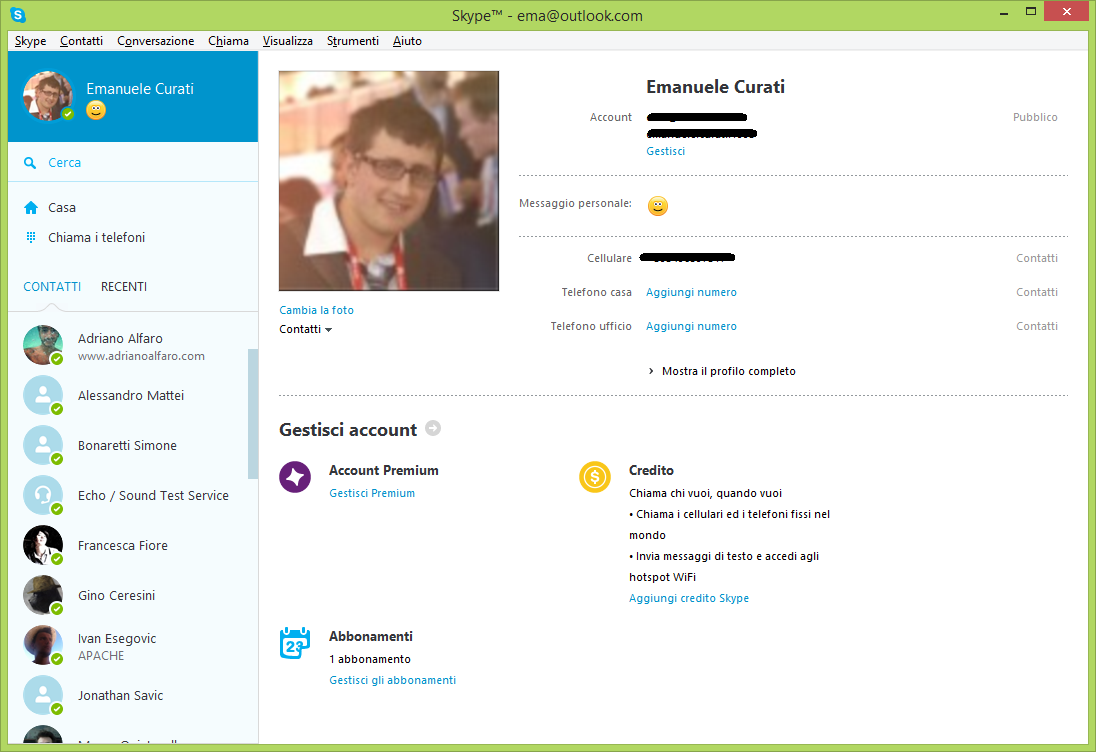Screen dimensions: 1096x752
Task: Click Aggiungi credito Skype link
Action: pyautogui.click(x=688, y=598)
